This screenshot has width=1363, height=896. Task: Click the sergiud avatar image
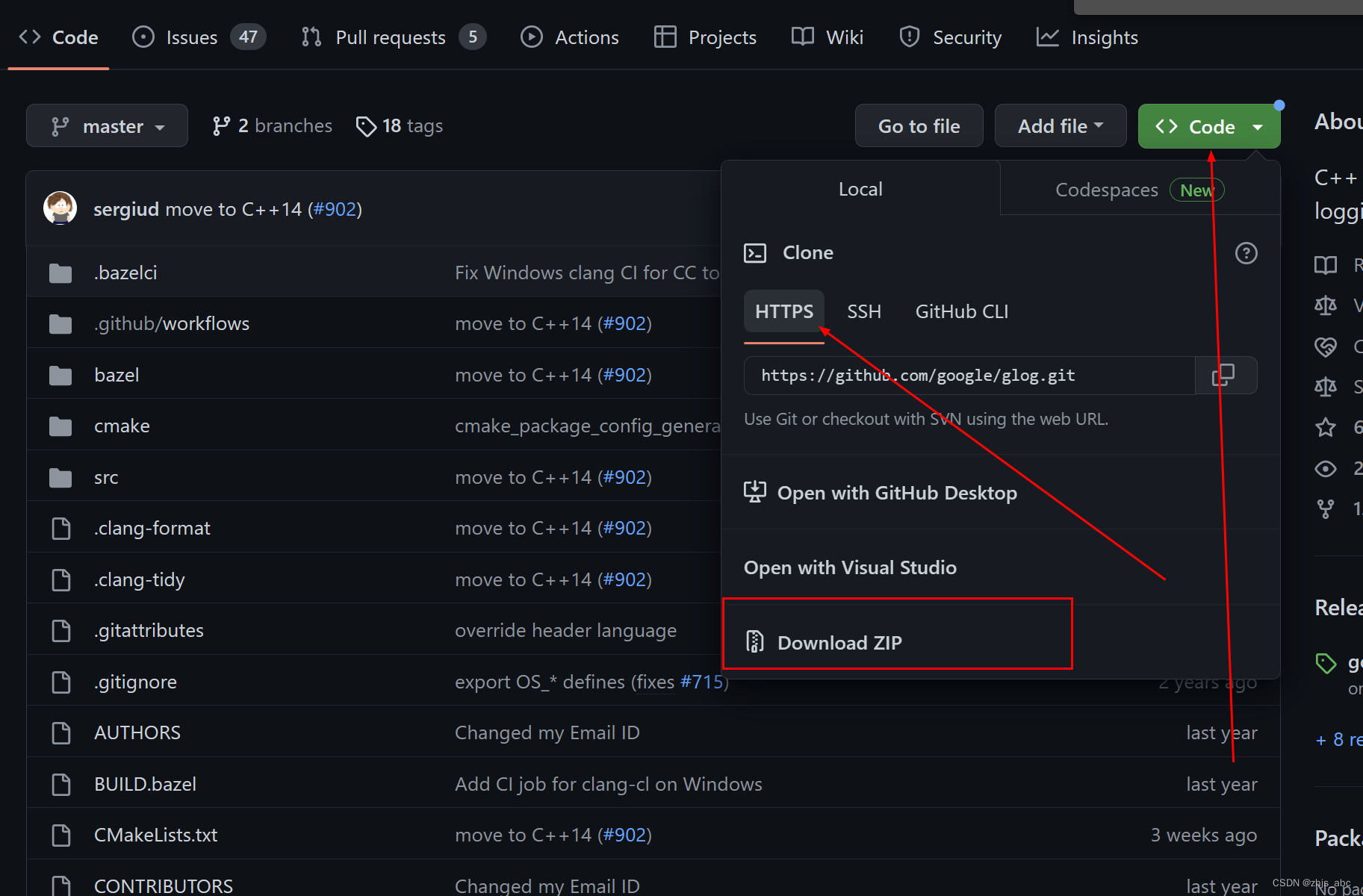click(x=60, y=208)
